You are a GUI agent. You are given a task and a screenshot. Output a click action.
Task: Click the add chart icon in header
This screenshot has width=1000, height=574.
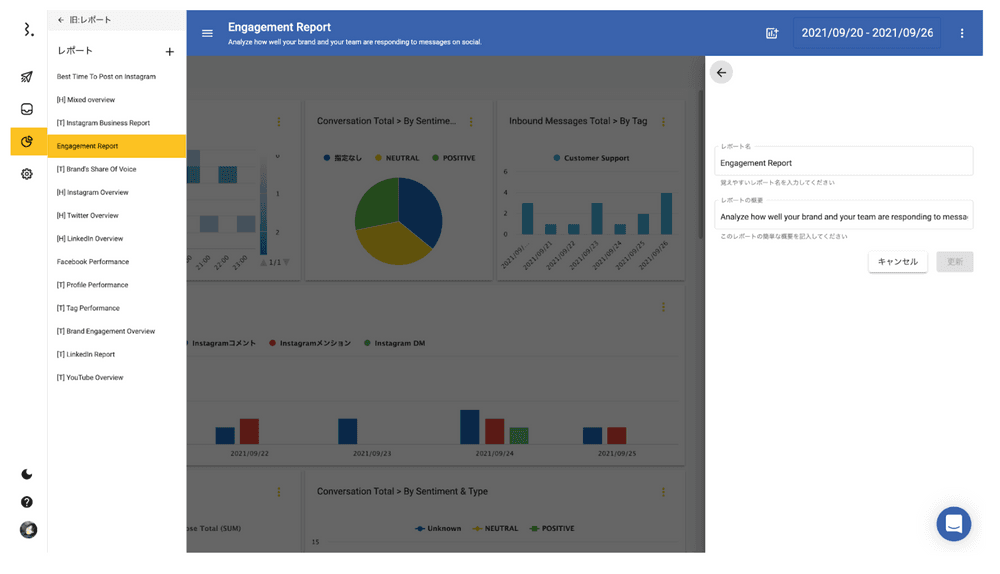coord(772,33)
